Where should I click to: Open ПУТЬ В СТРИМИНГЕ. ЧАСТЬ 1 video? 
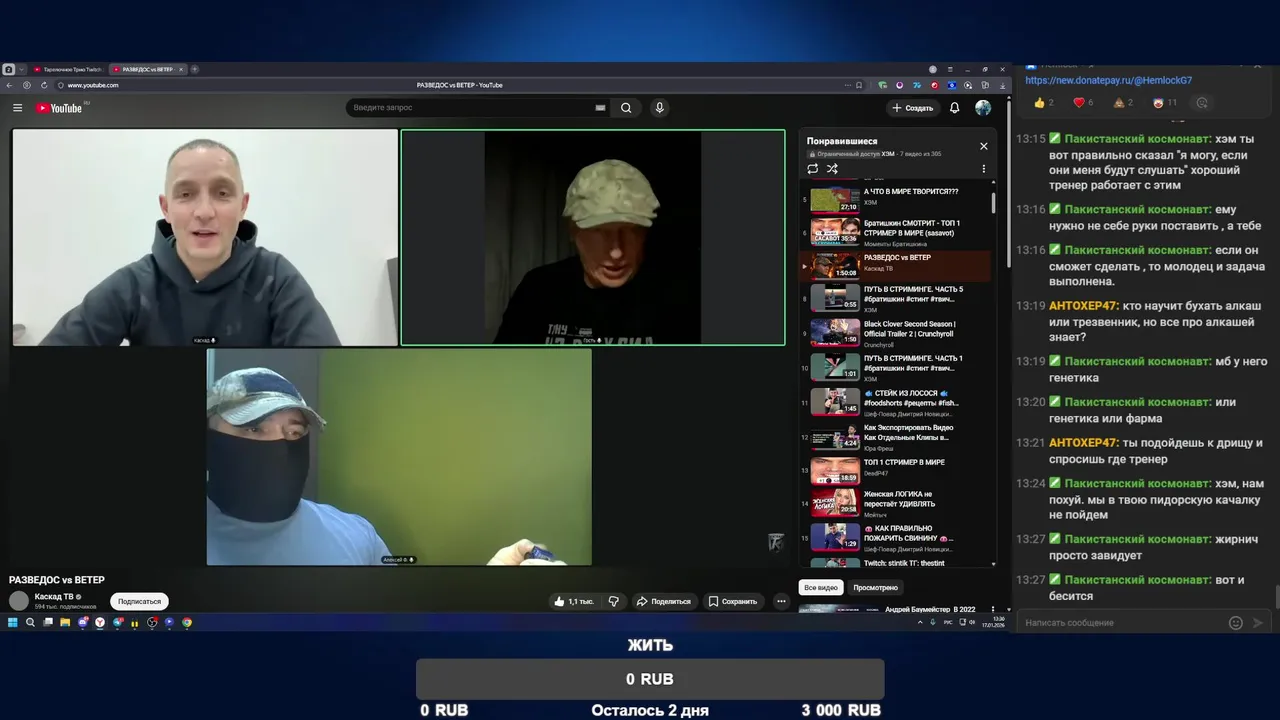pos(897,367)
